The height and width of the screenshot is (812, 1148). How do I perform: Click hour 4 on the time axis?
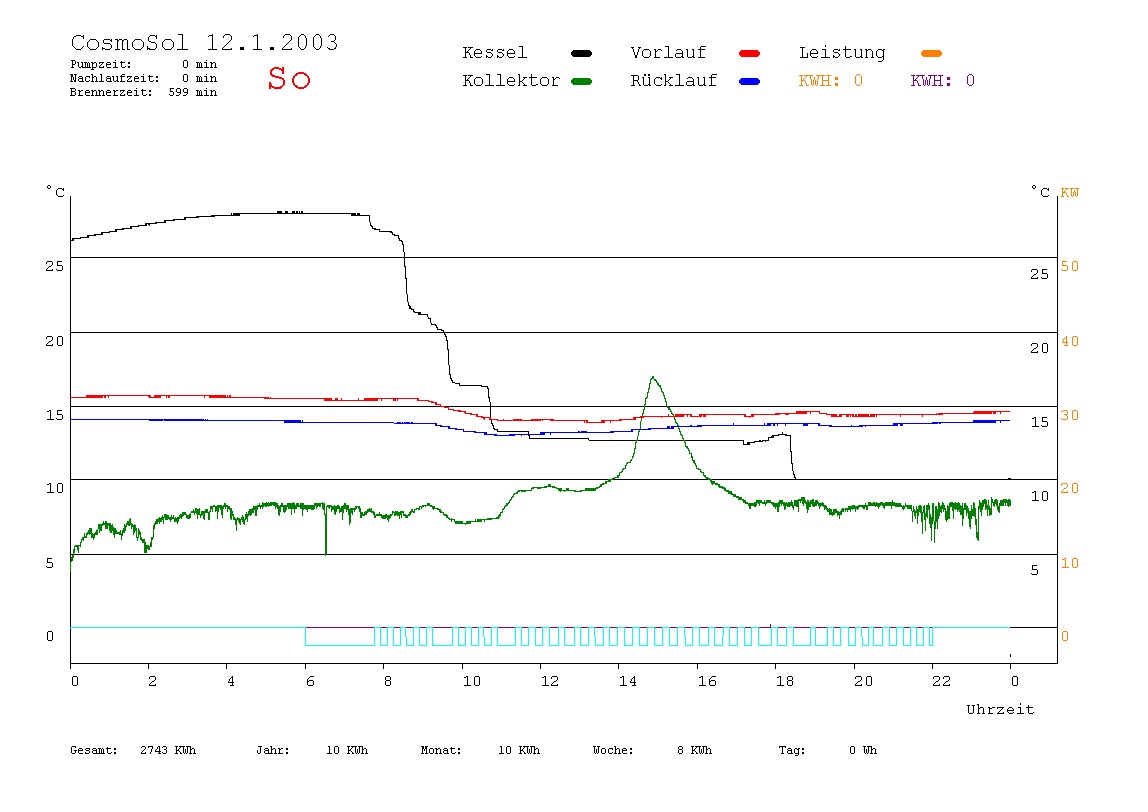click(231, 682)
